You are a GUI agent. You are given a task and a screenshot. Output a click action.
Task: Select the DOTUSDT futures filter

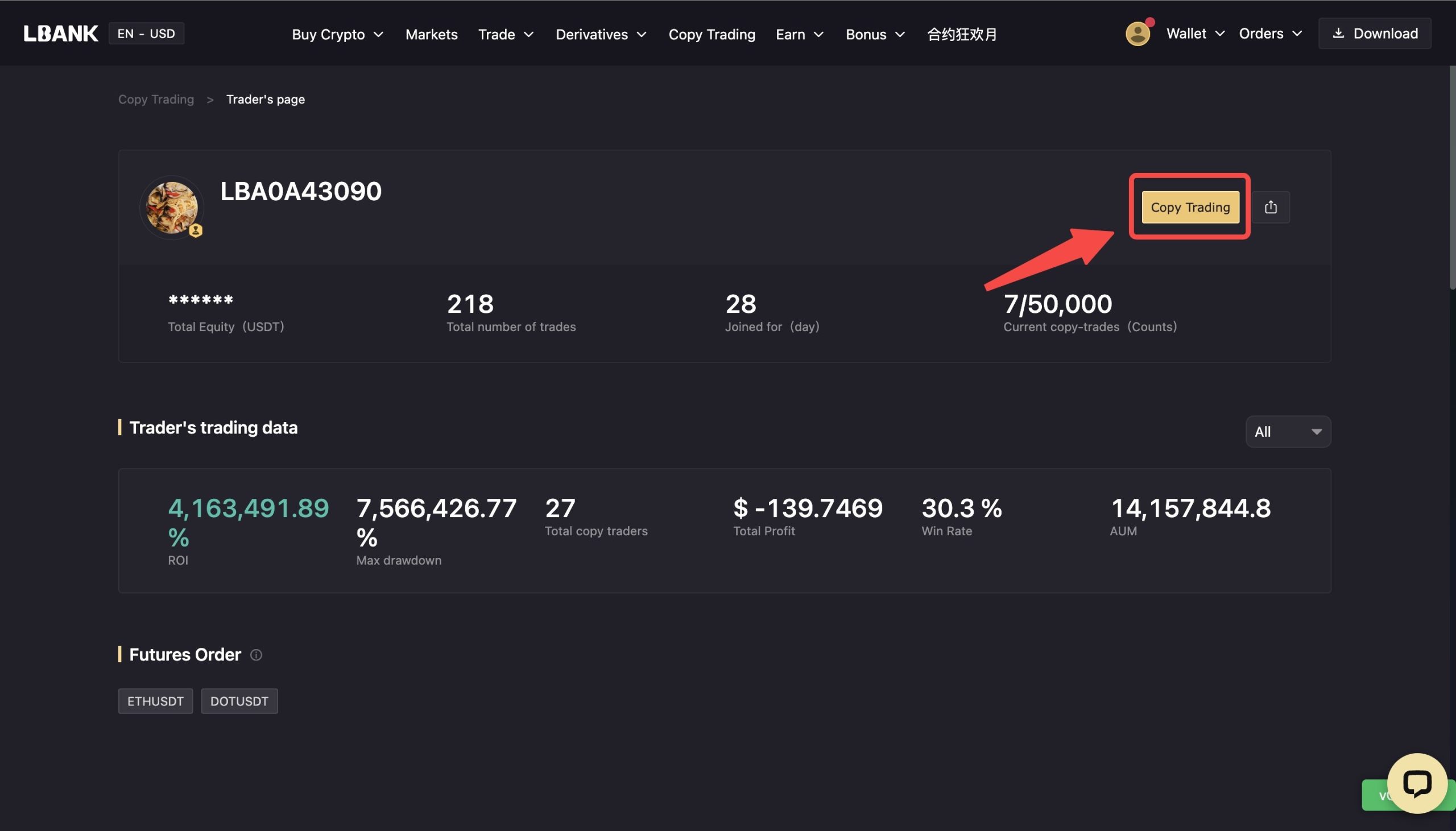click(239, 701)
